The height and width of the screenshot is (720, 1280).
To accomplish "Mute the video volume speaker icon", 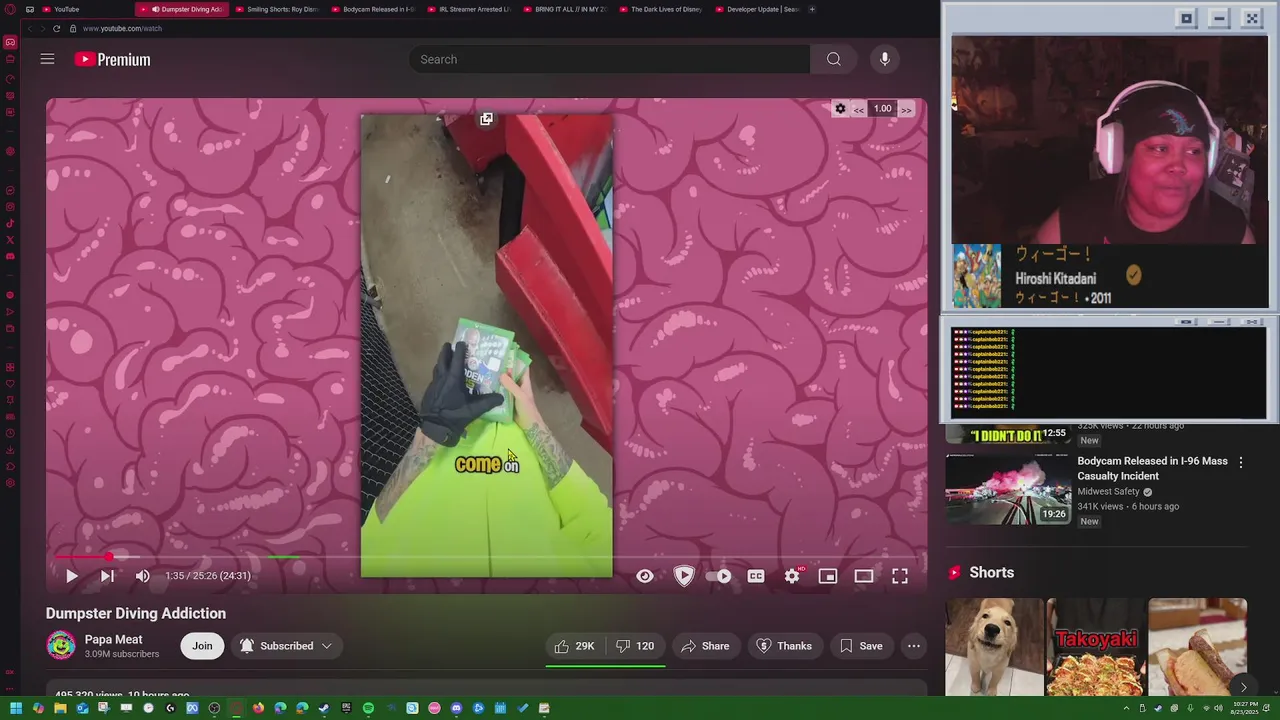I will 142,576.
